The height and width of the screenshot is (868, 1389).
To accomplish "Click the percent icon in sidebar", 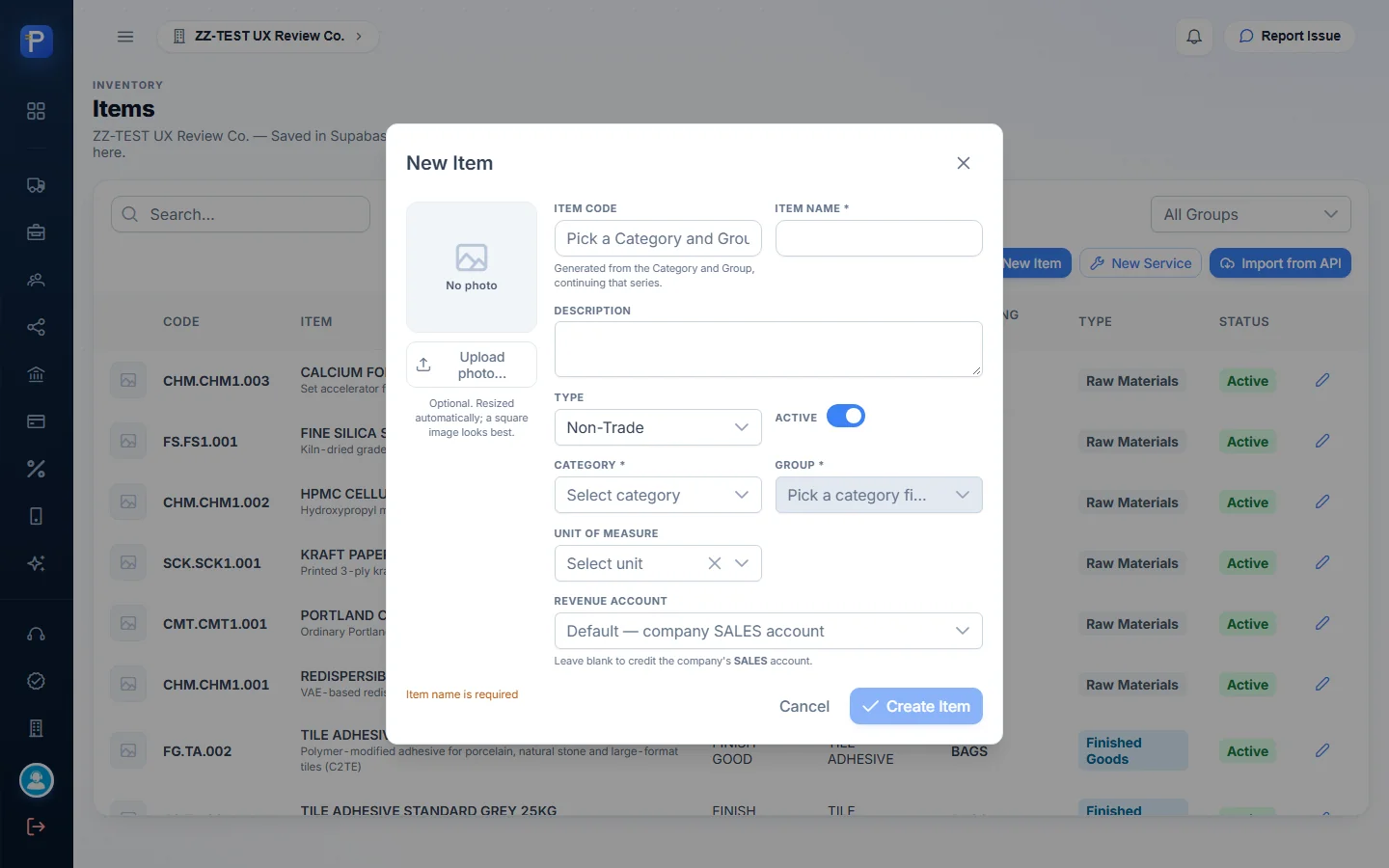I will tap(36, 469).
